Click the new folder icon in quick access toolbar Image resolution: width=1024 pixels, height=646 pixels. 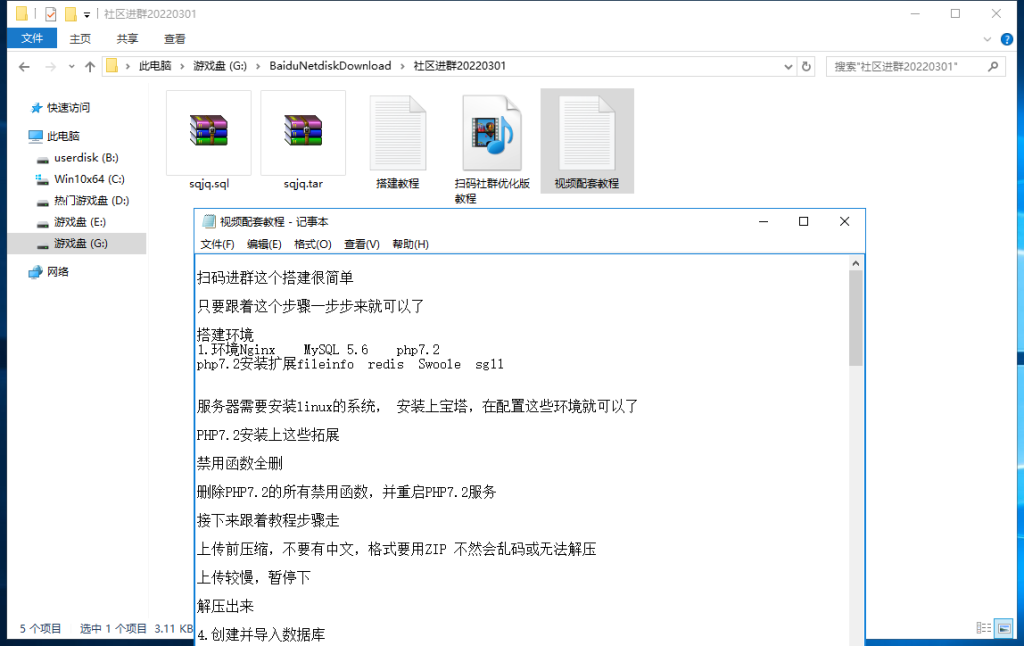(70, 14)
